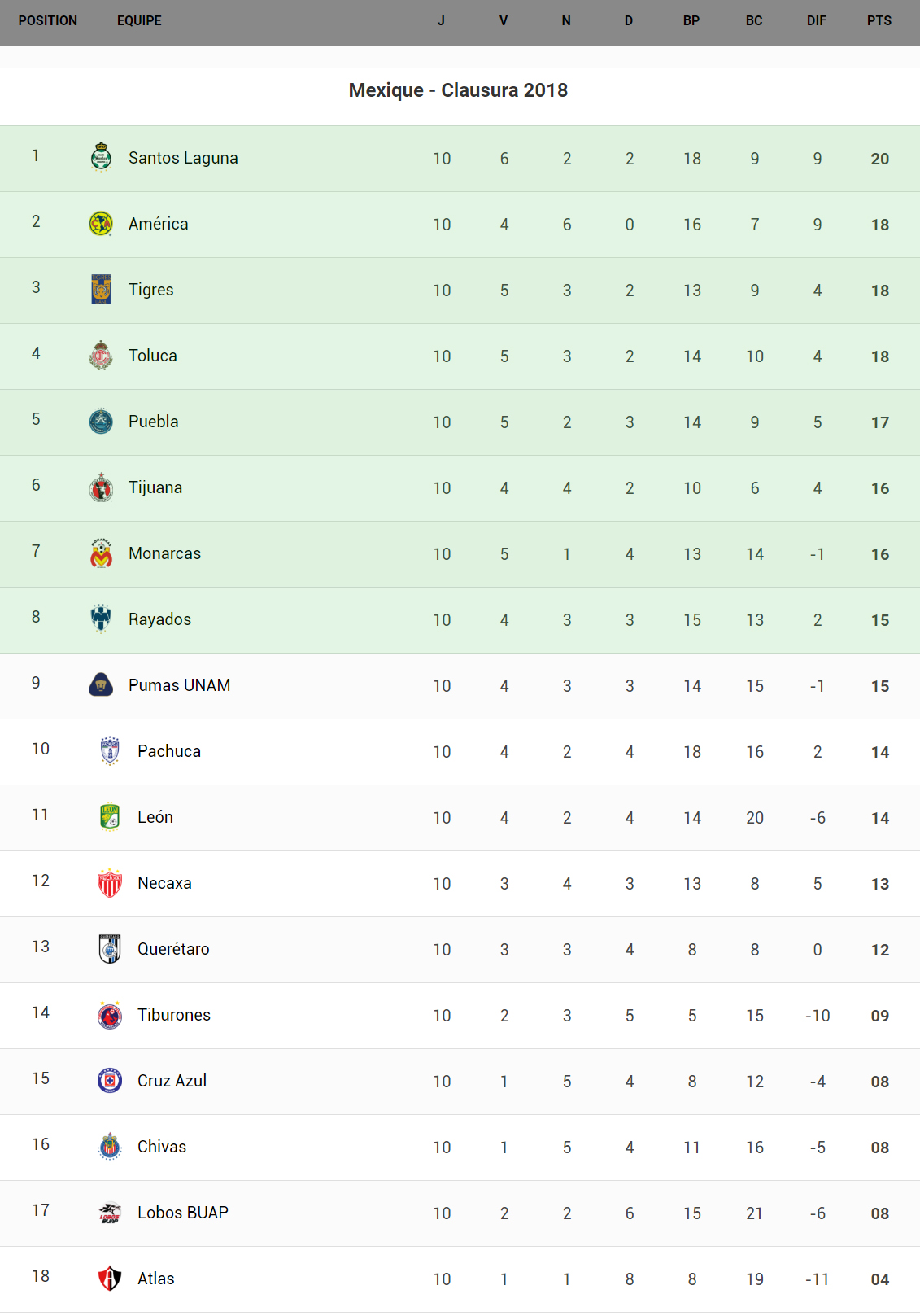Click the Toluca team crest
Screen dimensions: 920x1316
[101, 356]
